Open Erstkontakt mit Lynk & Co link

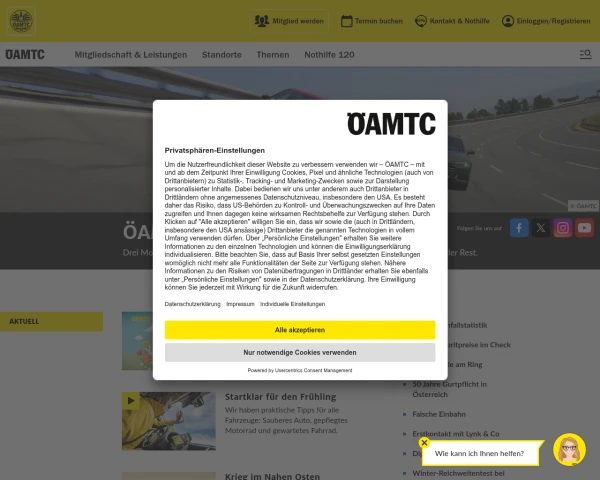(456, 434)
